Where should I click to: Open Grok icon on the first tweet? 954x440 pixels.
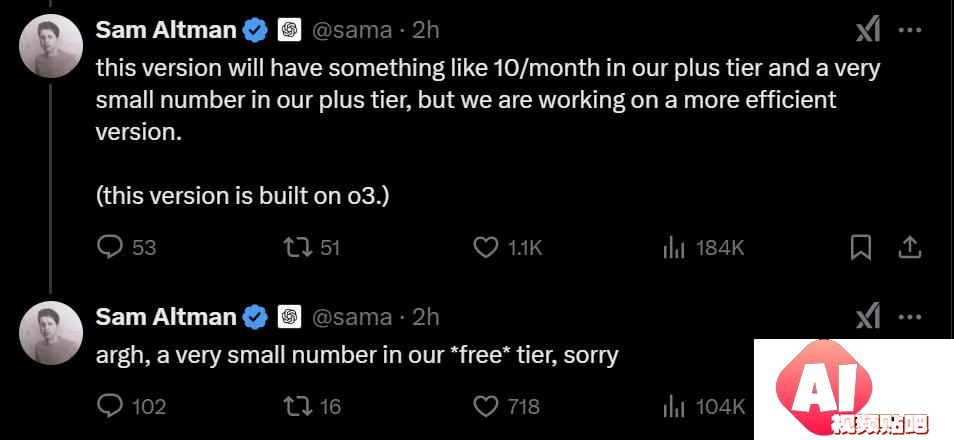868,30
